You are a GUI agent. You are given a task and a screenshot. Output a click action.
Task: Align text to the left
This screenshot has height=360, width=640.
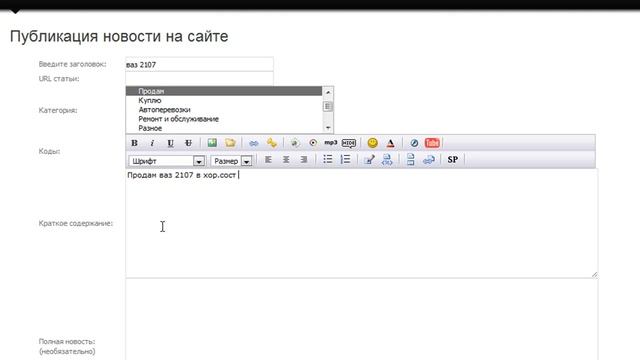[268, 160]
